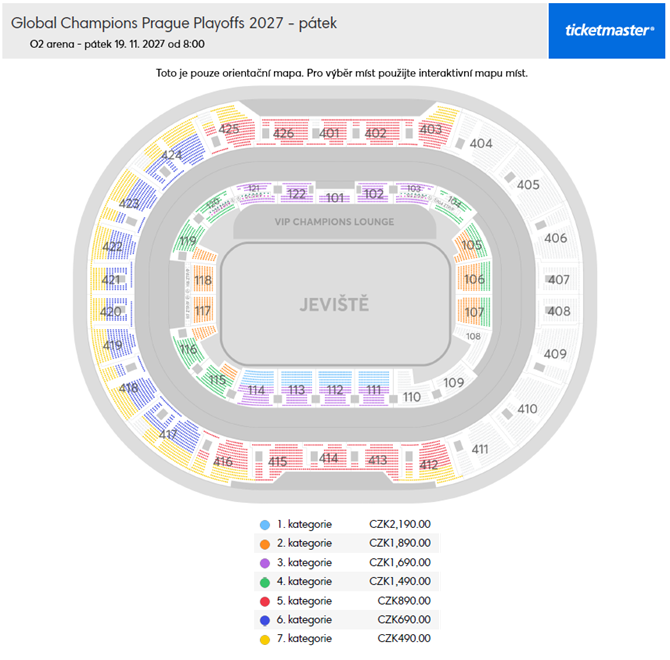Click the Ticketmaster logo
This screenshot has width=670, height=660.
point(605,30)
